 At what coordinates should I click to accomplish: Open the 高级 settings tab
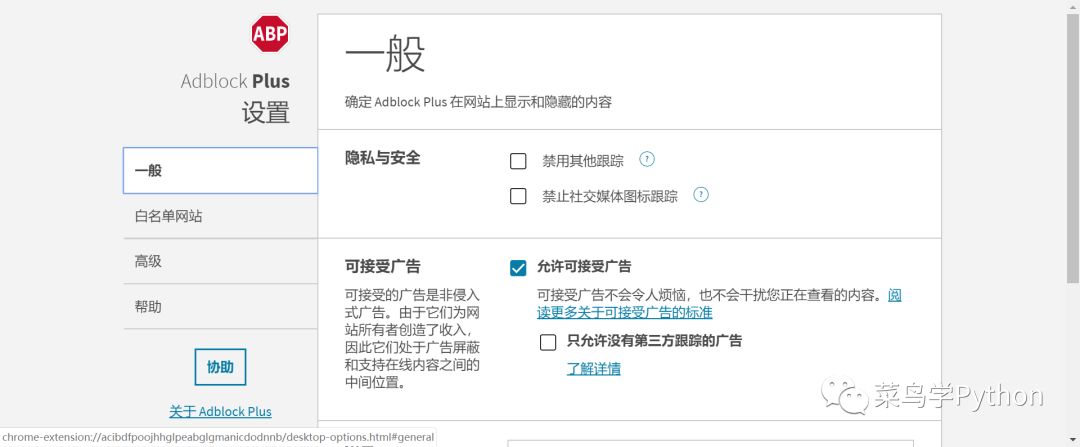[220, 261]
